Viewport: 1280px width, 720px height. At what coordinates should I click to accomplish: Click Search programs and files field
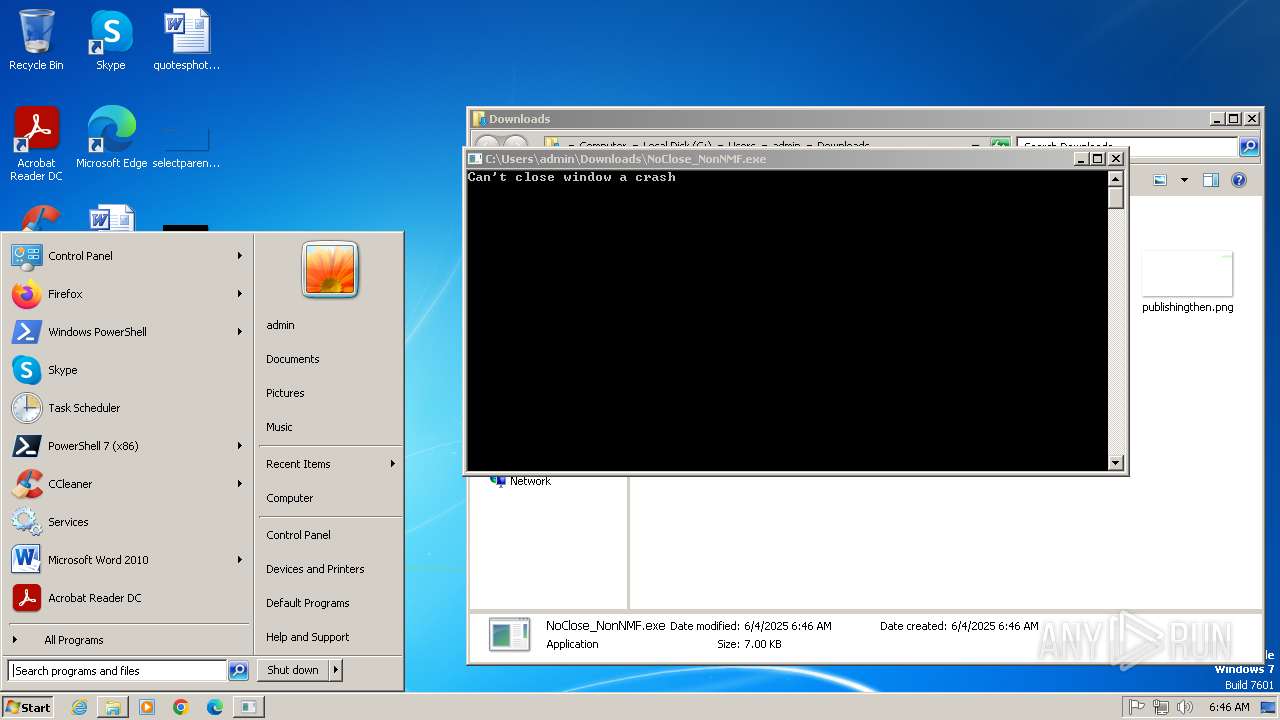[118, 671]
